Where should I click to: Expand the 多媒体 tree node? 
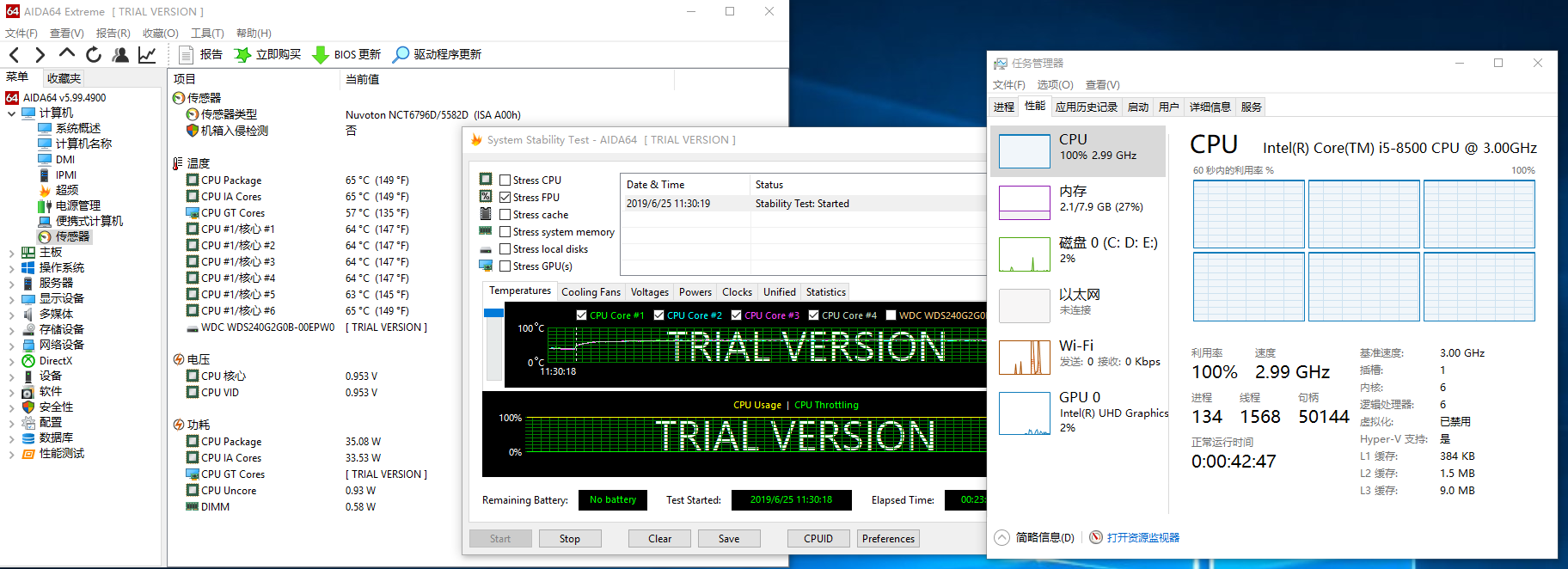[x=11, y=315]
